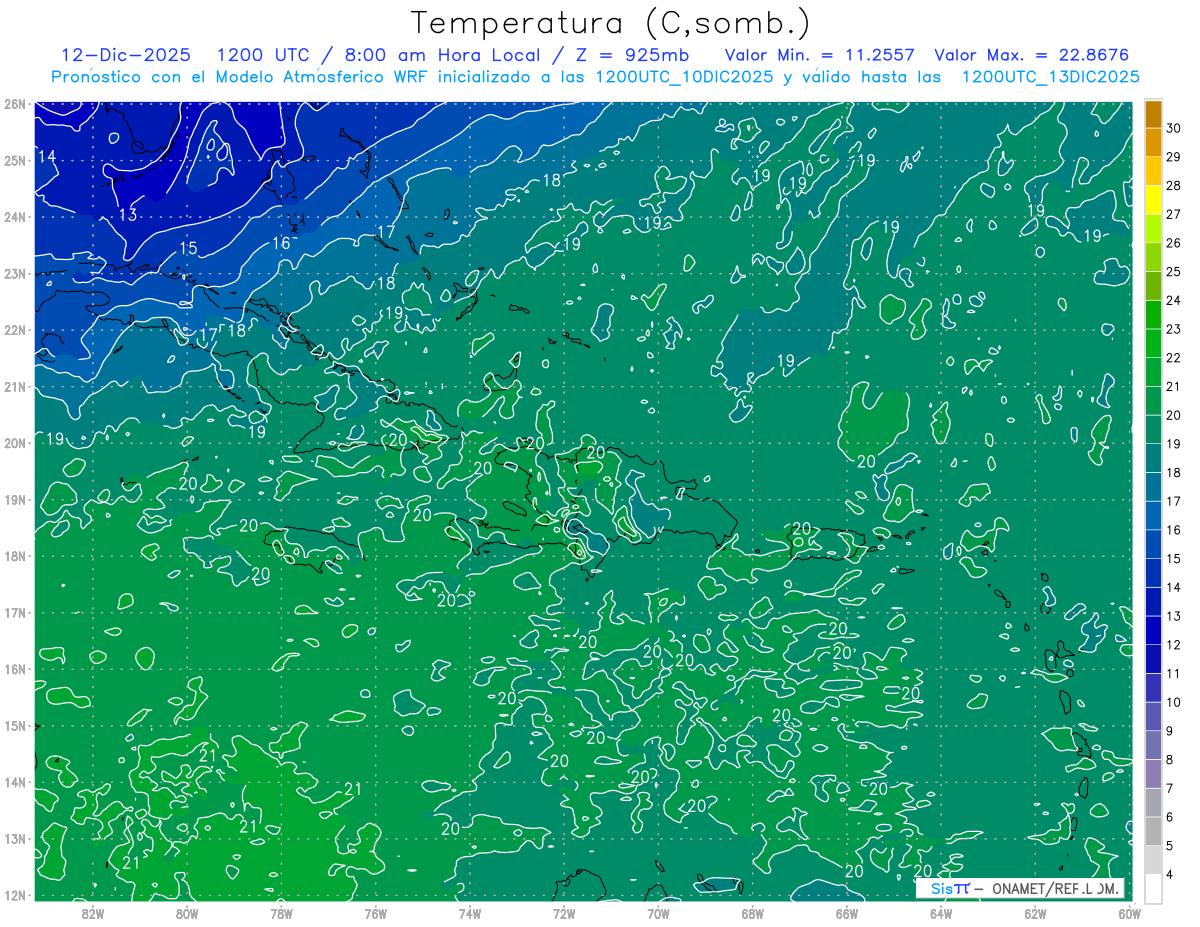Click the longitude axis label "66W"
The image size is (1200, 927).
pos(846,912)
